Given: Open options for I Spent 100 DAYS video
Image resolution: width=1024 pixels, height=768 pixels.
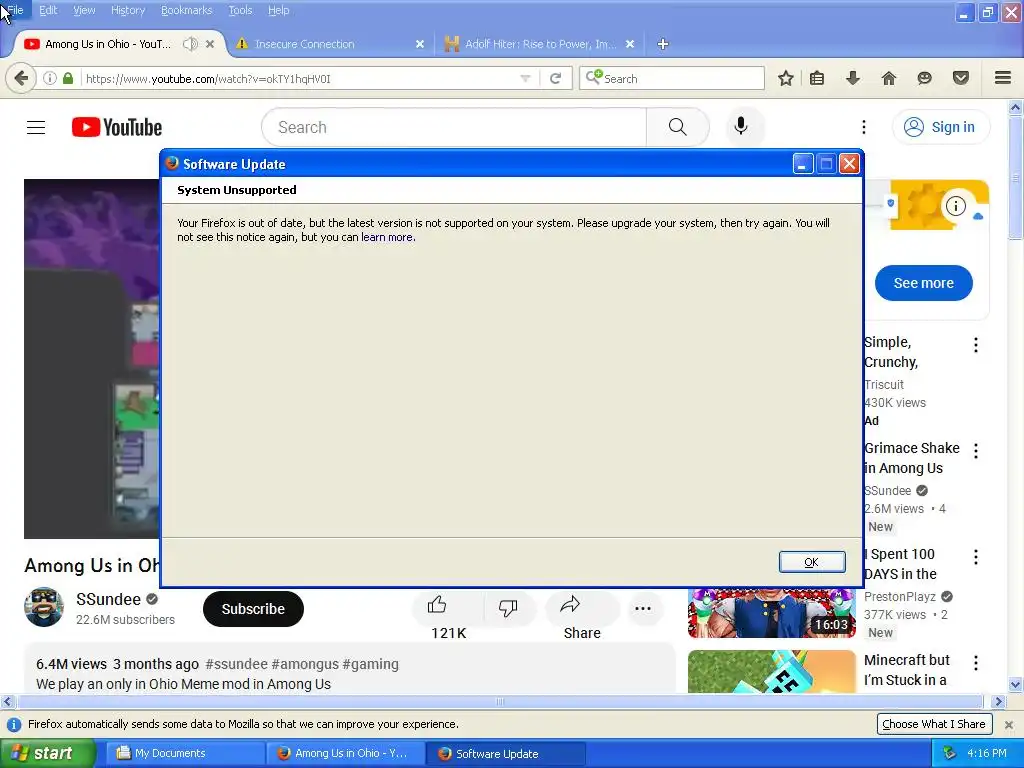Looking at the screenshot, I should 976,557.
